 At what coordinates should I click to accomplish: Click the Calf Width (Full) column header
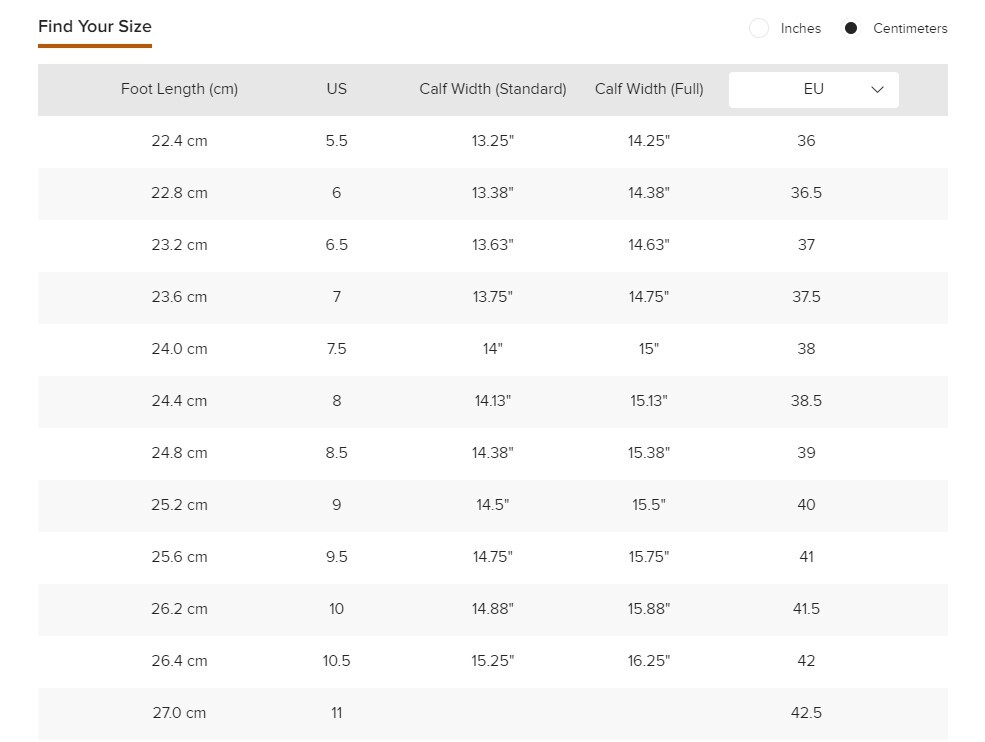pos(649,89)
